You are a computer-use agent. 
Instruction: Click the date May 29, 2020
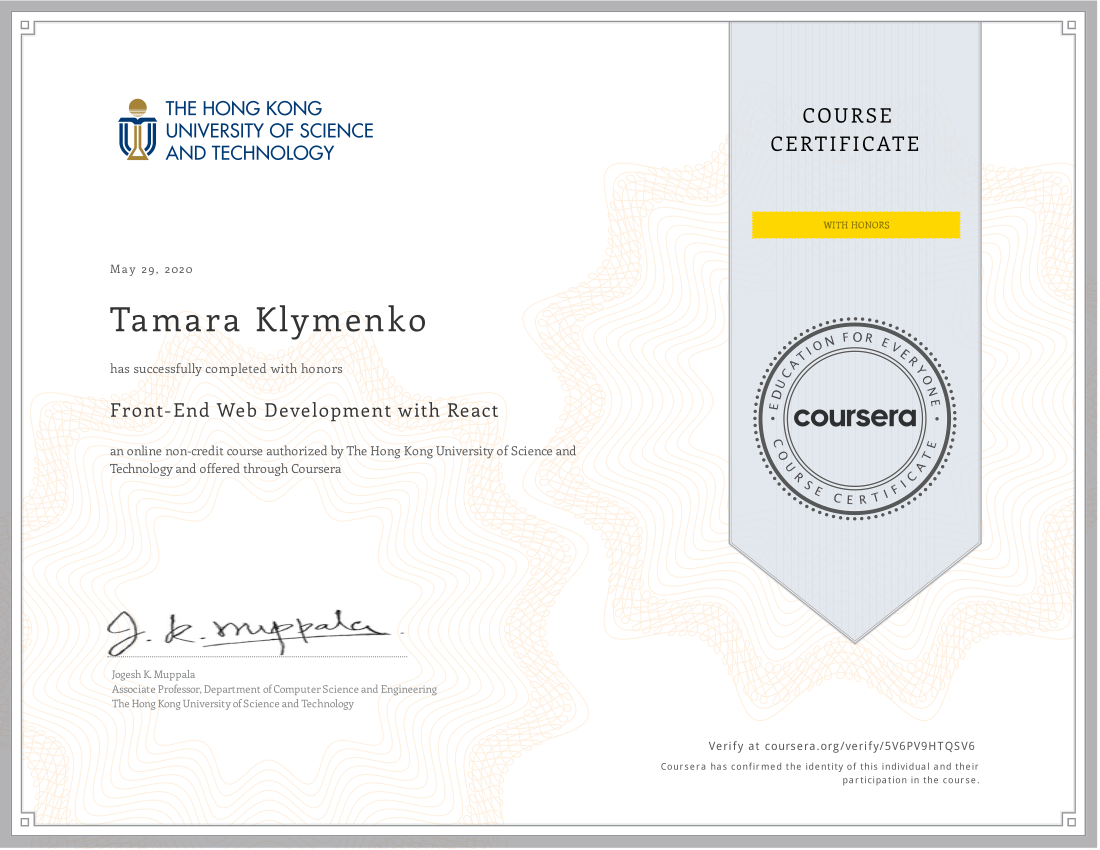(x=151, y=269)
